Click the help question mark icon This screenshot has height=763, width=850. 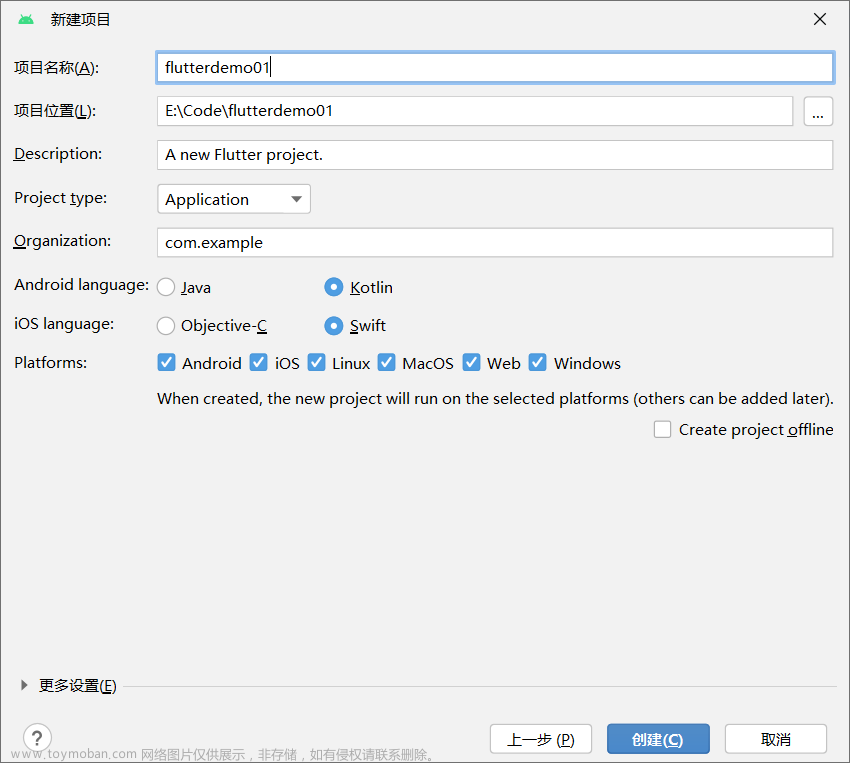[x=37, y=738]
